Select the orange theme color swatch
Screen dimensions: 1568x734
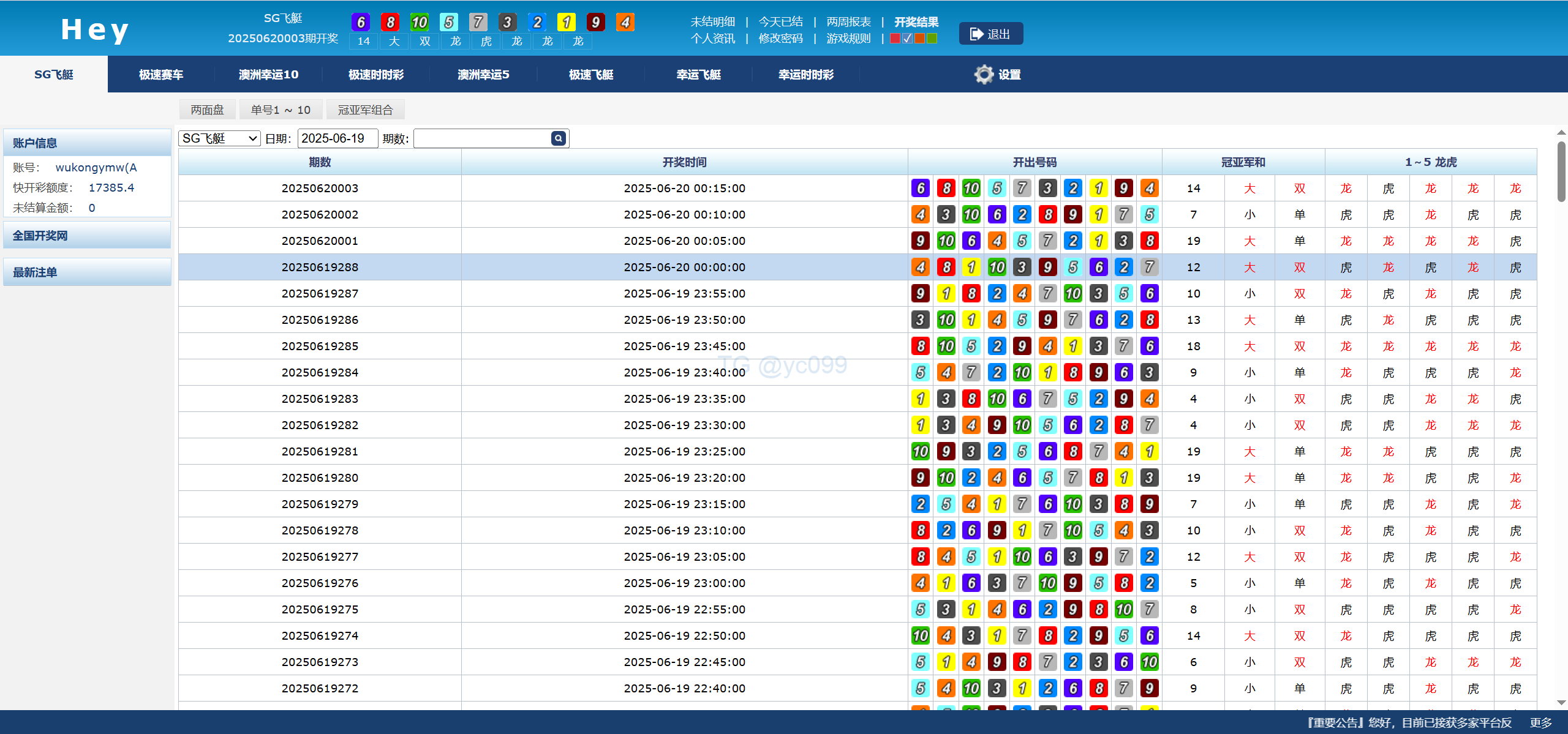point(919,39)
